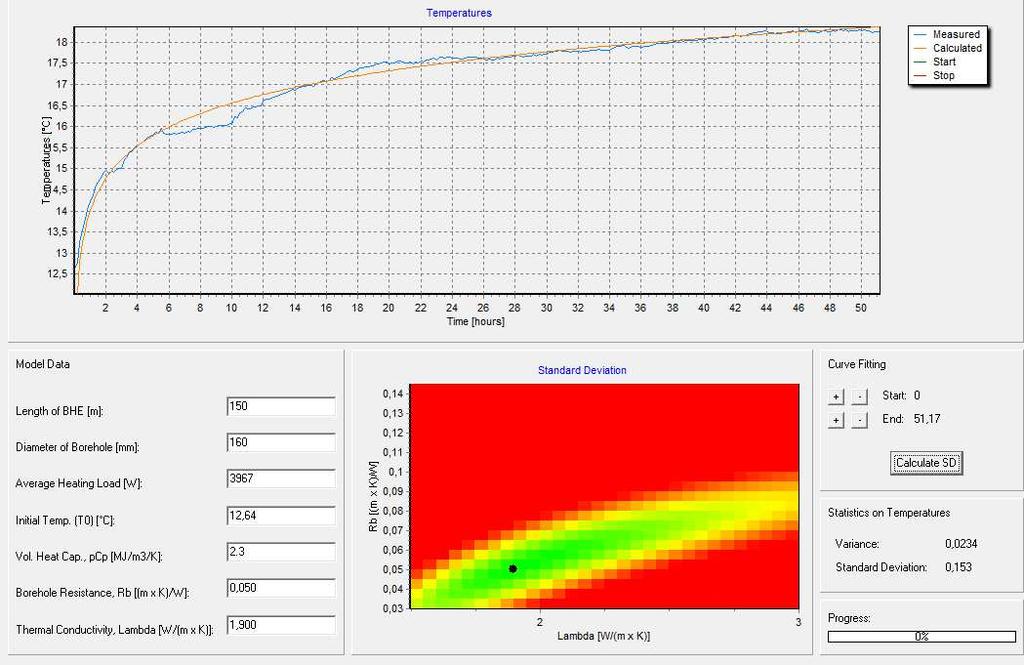The height and width of the screenshot is (665, 1024).
Task: Edit the Vol. Heat Cap. field
Action: tap(281, 551)
